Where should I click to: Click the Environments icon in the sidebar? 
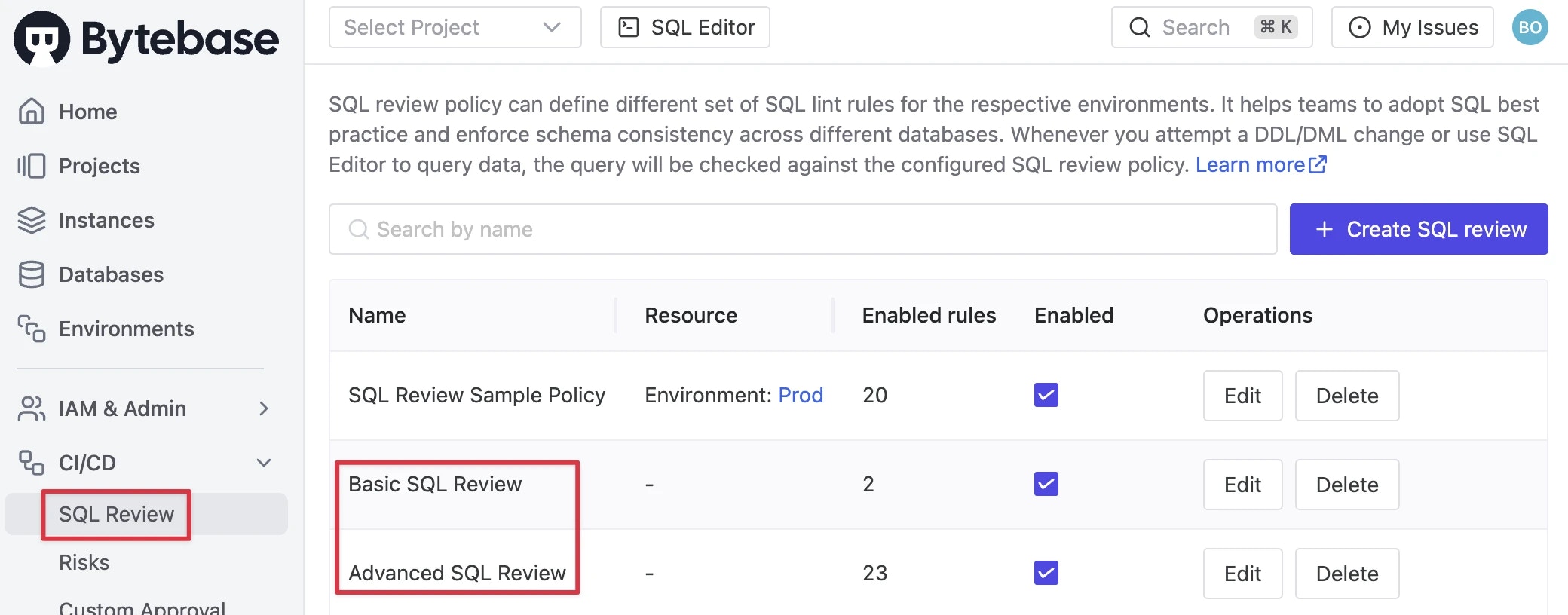pos(32,329)
